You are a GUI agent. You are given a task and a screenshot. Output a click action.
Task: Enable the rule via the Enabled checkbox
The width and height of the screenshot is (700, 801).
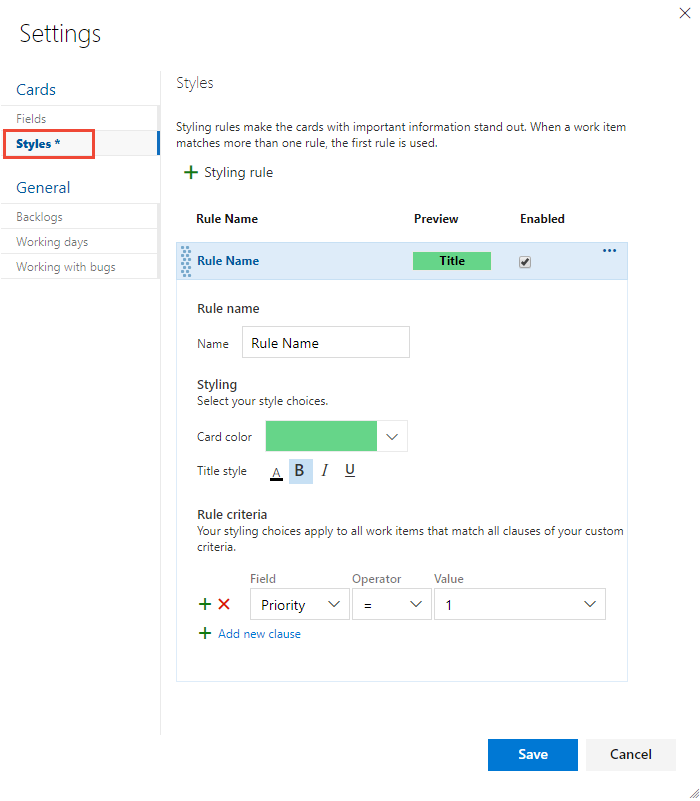524,260
